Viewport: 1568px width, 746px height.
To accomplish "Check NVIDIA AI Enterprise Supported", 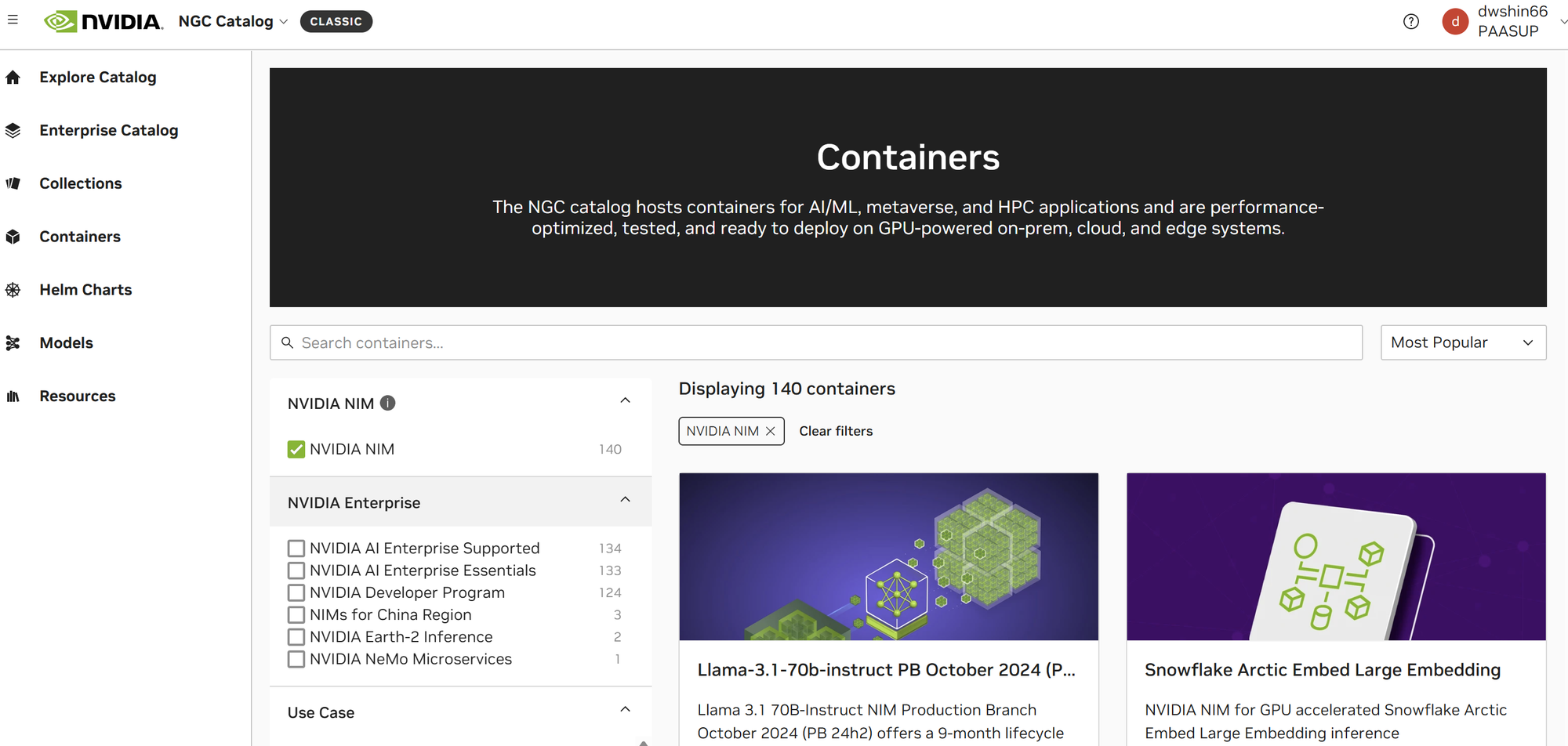I will pos(296,548).
